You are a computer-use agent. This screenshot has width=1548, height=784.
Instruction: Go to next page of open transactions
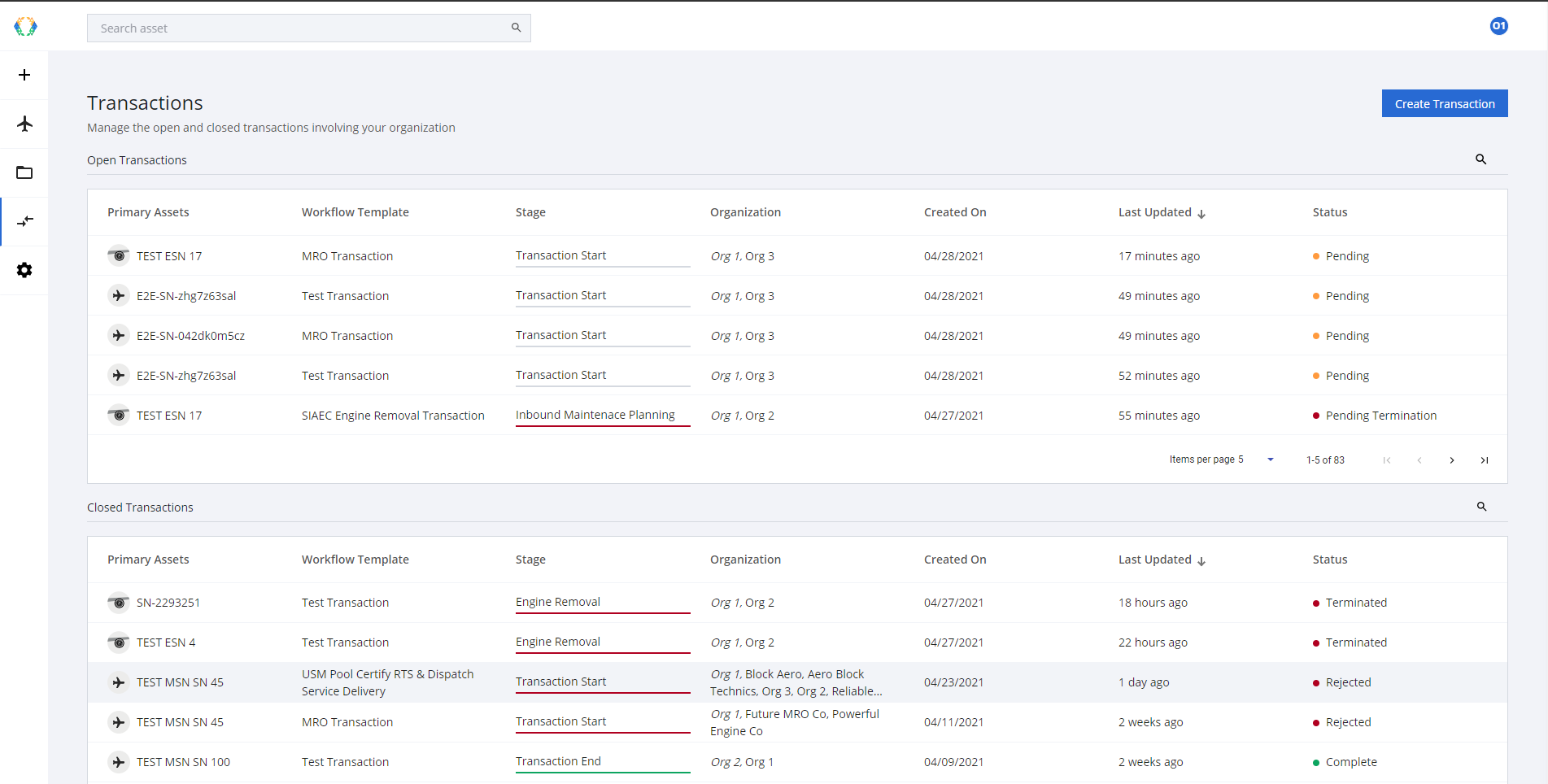(1451, 460)
